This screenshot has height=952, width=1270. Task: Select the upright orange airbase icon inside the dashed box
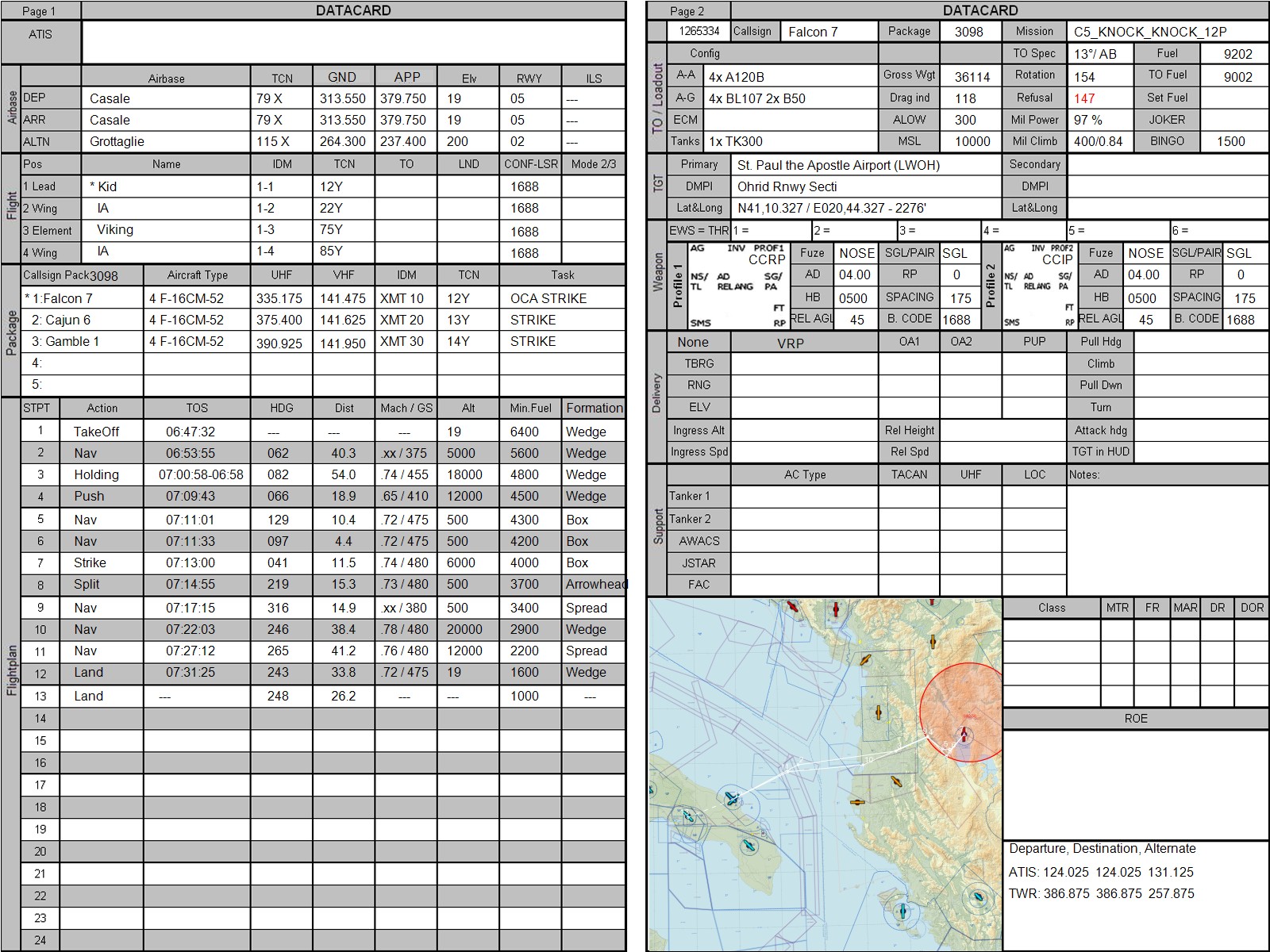[878, 712]
